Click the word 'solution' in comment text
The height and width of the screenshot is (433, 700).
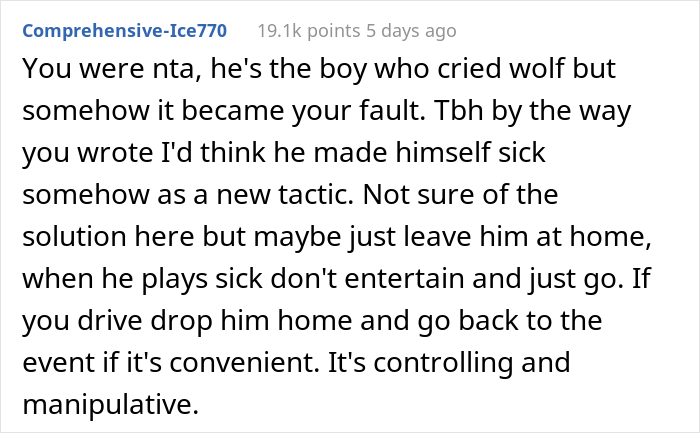tap(74, 236)
